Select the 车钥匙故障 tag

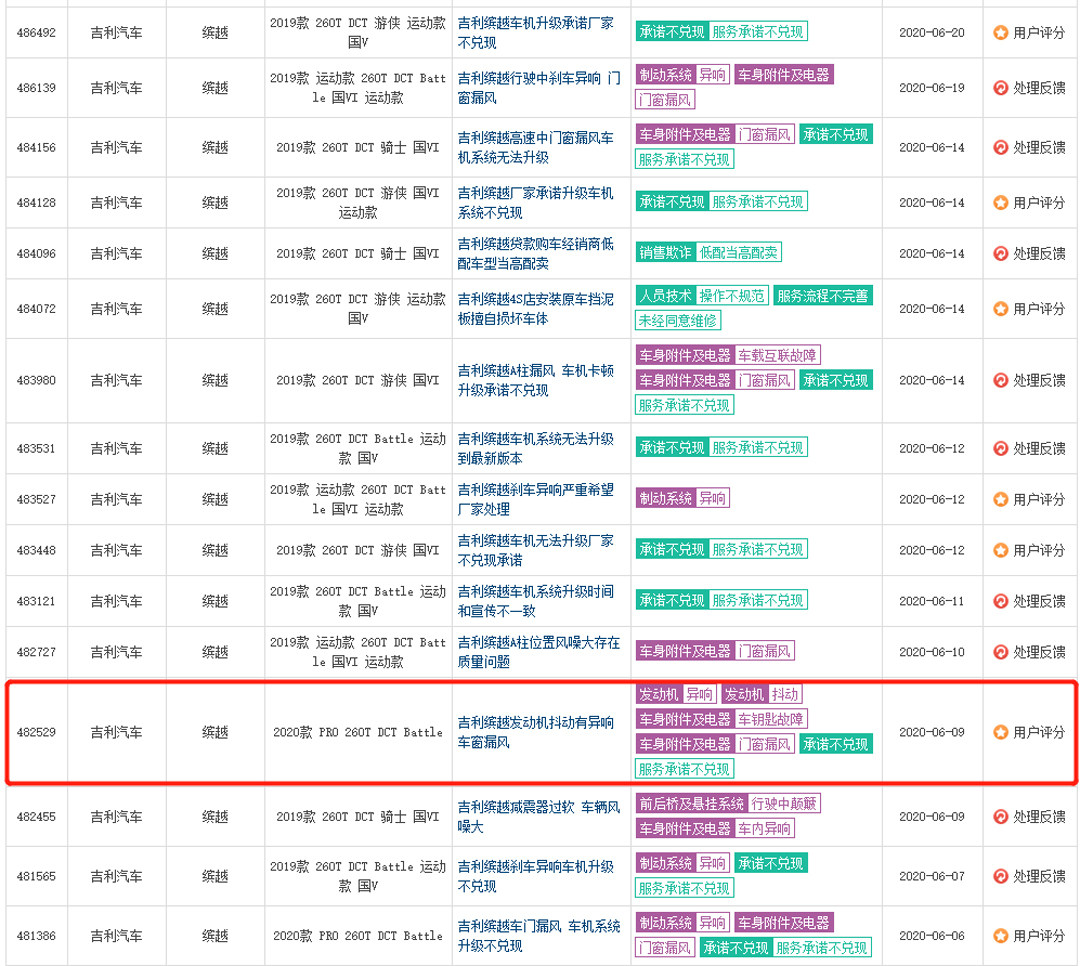[x=771, y=719]
